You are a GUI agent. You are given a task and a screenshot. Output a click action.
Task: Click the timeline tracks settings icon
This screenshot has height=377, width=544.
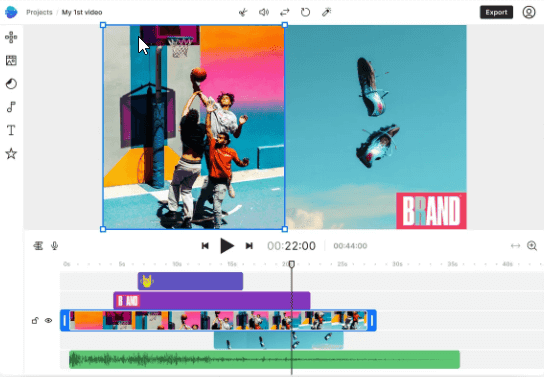click(x=38, y=246)
